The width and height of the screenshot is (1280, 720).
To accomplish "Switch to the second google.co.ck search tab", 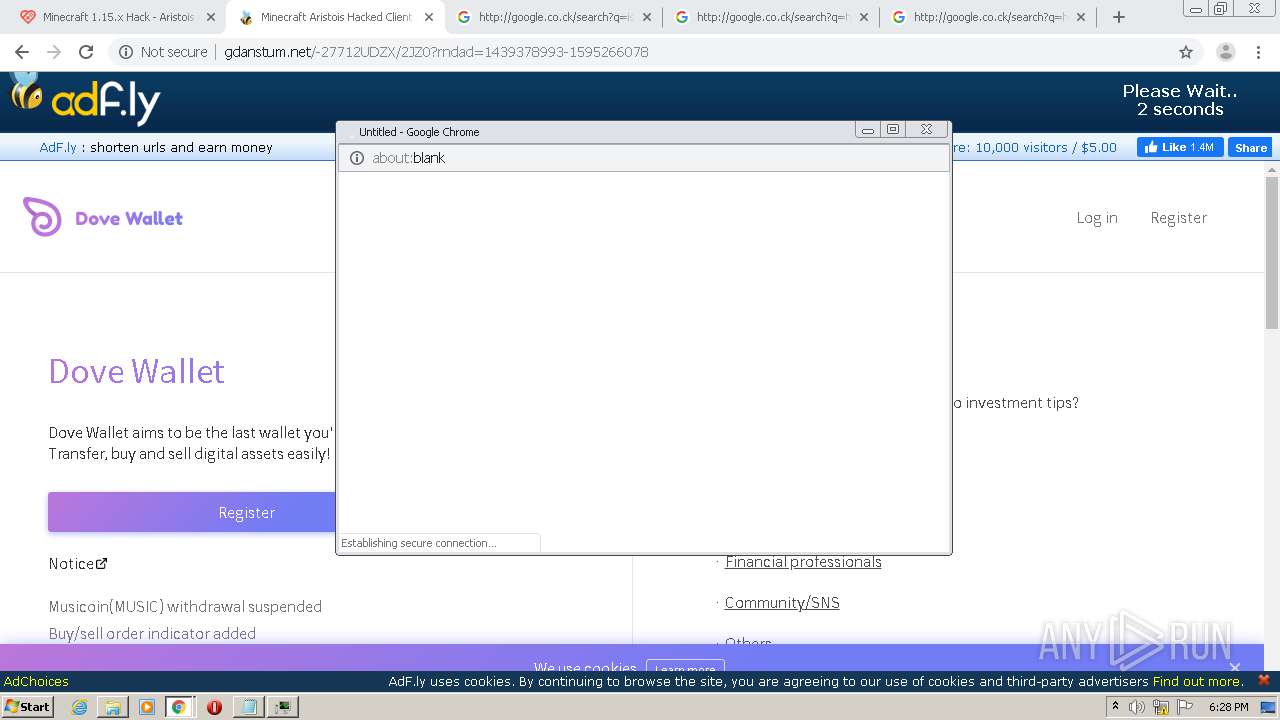I will (x=772, y=17).
